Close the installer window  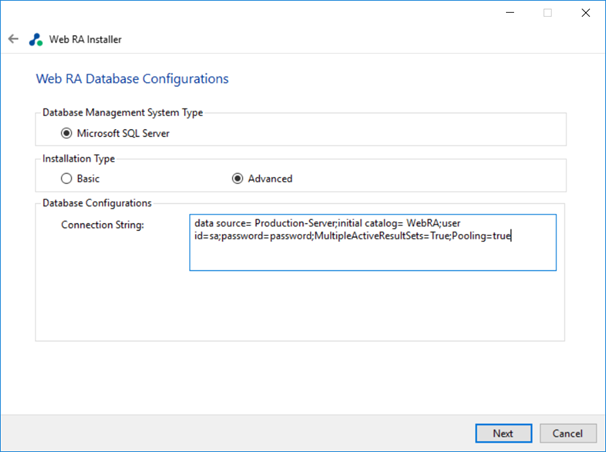click(586, 13)
